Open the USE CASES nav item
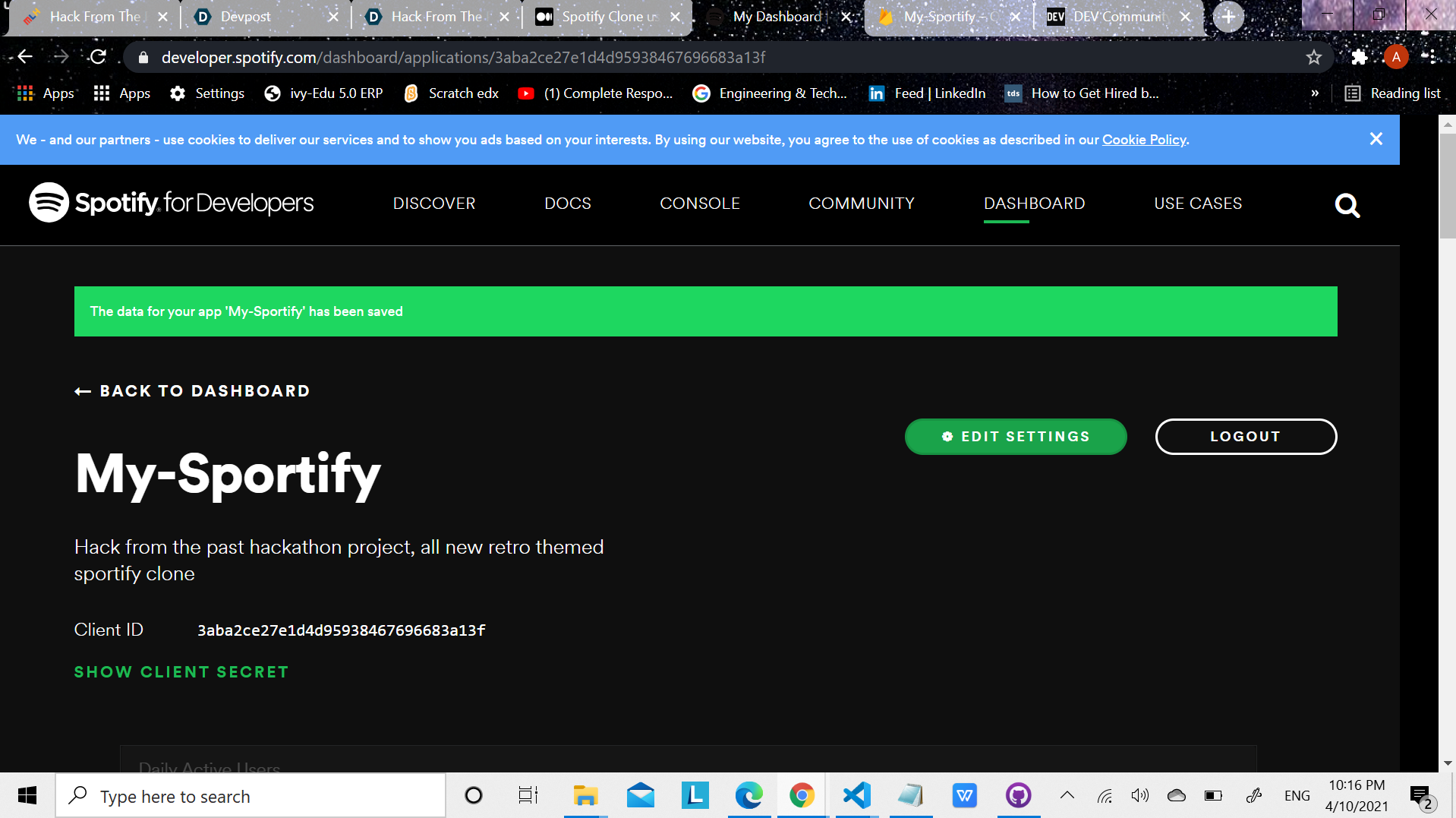The height and width of the screenshot is (818, 1456). tap(1198, 204)
